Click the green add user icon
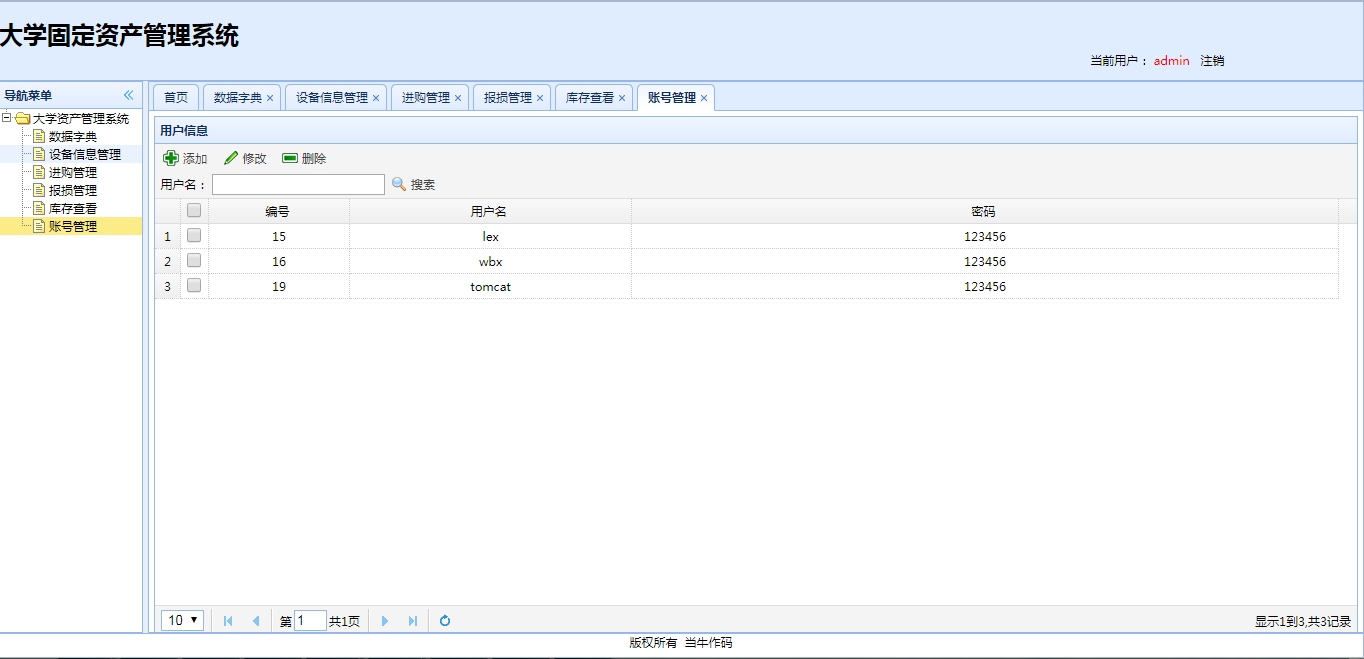This screenshot has height=659, width=1364. pyautogui.click(x=171, y=158)
